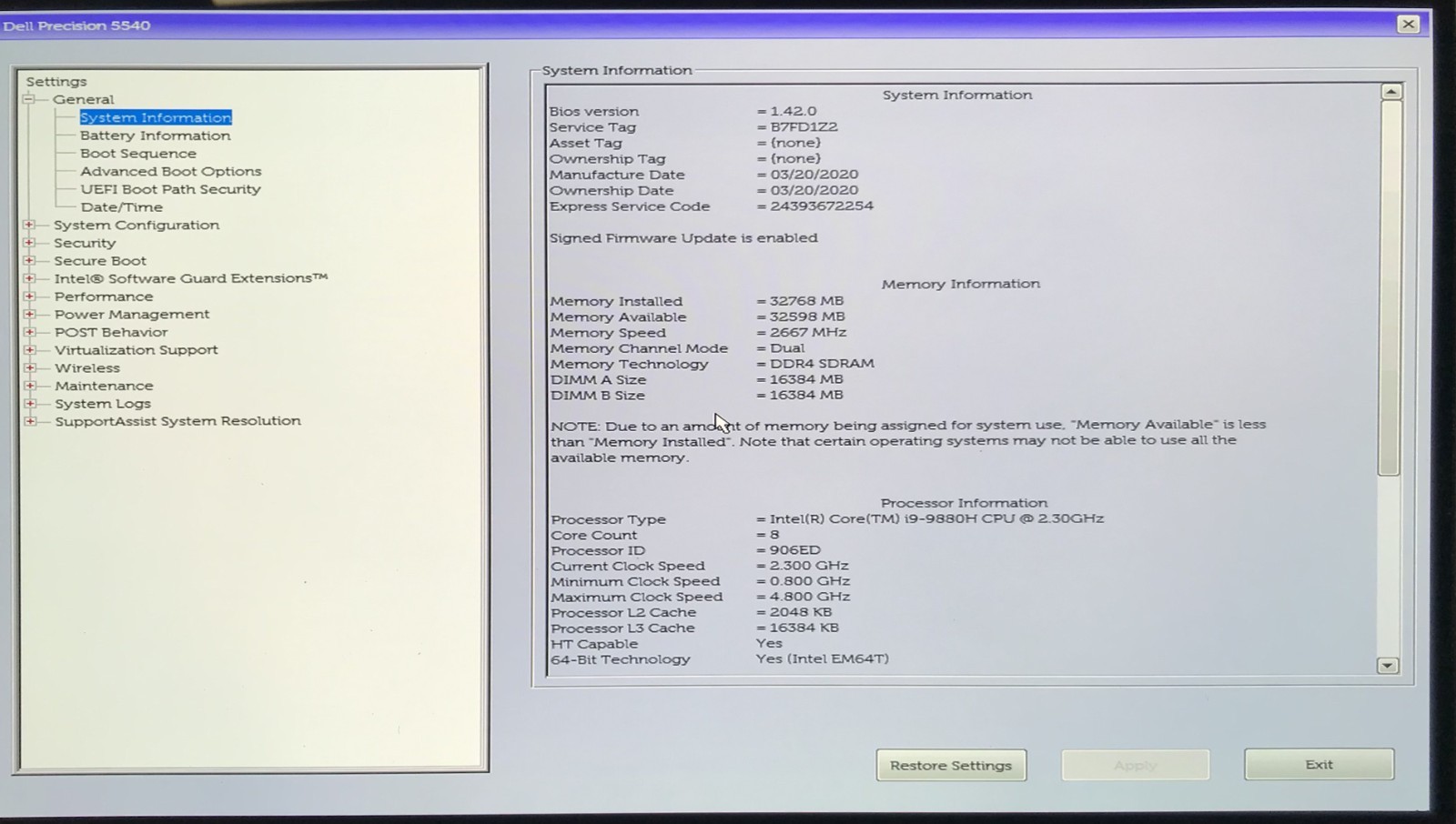Click Memory Installed value 32768 MB

pyautogui.click(x=806, y=301)
